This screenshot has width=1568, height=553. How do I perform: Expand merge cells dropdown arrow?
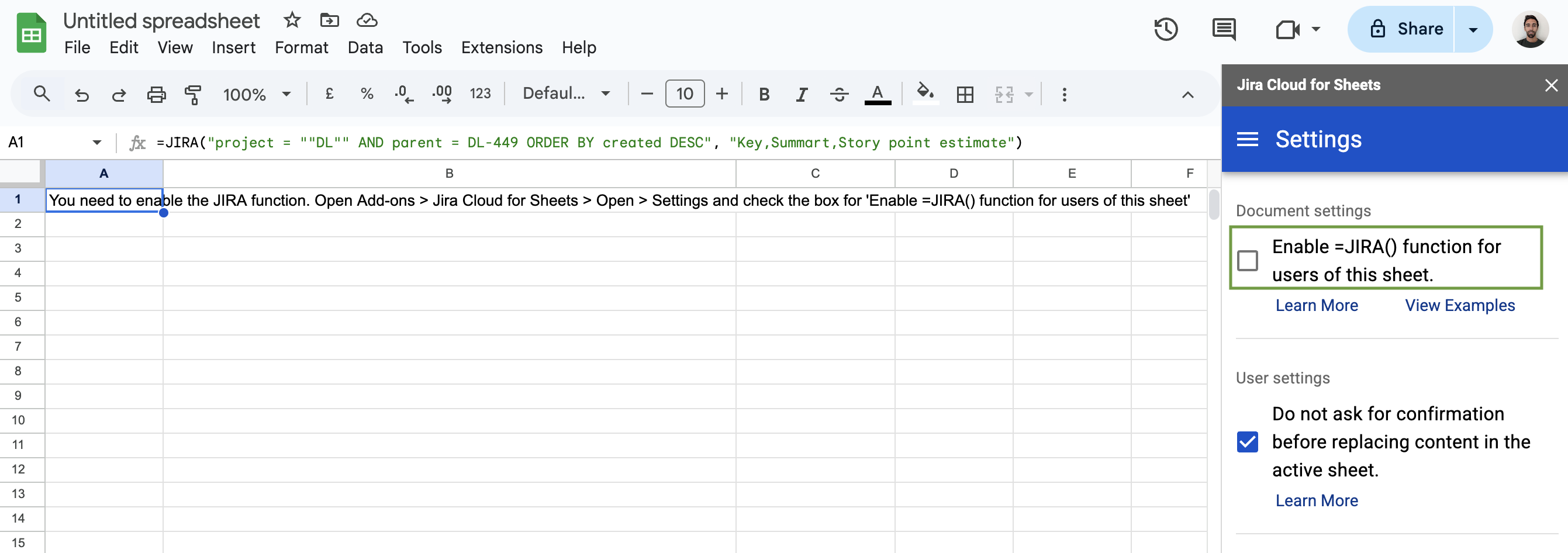tap(1029, 94)
